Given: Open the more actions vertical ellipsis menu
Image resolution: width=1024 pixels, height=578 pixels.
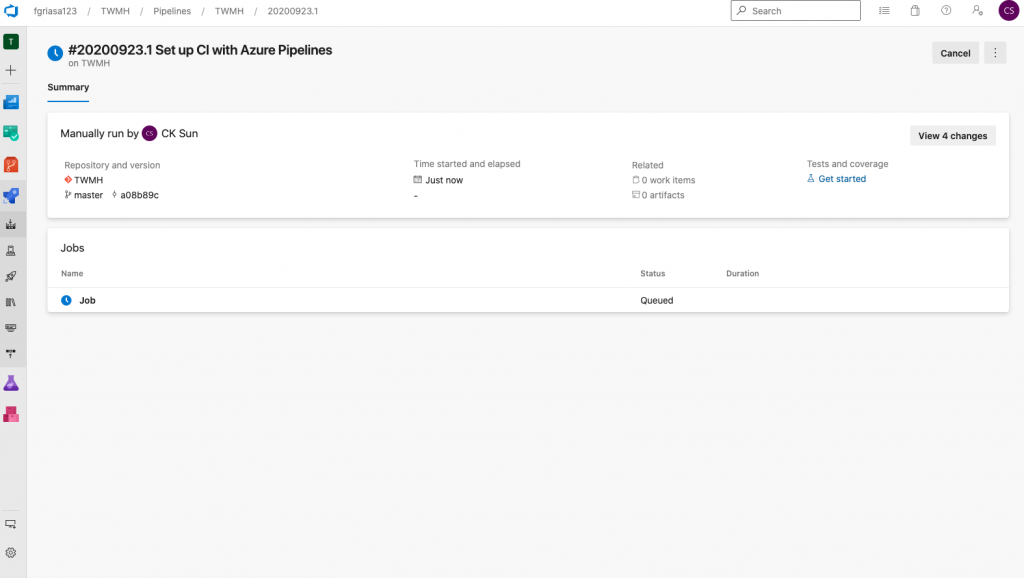Looking at the screenshot, I should [995, 53].
